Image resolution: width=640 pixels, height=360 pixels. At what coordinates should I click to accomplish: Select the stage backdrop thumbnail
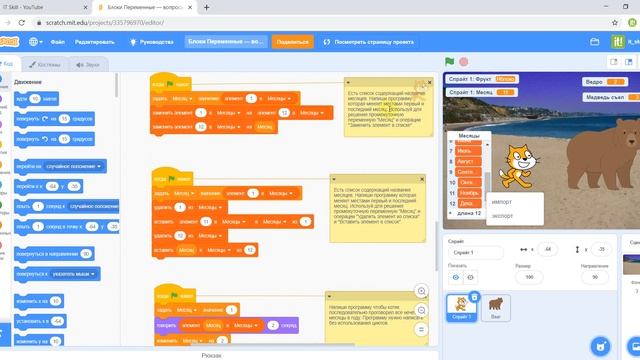click(x=631, y=264)
